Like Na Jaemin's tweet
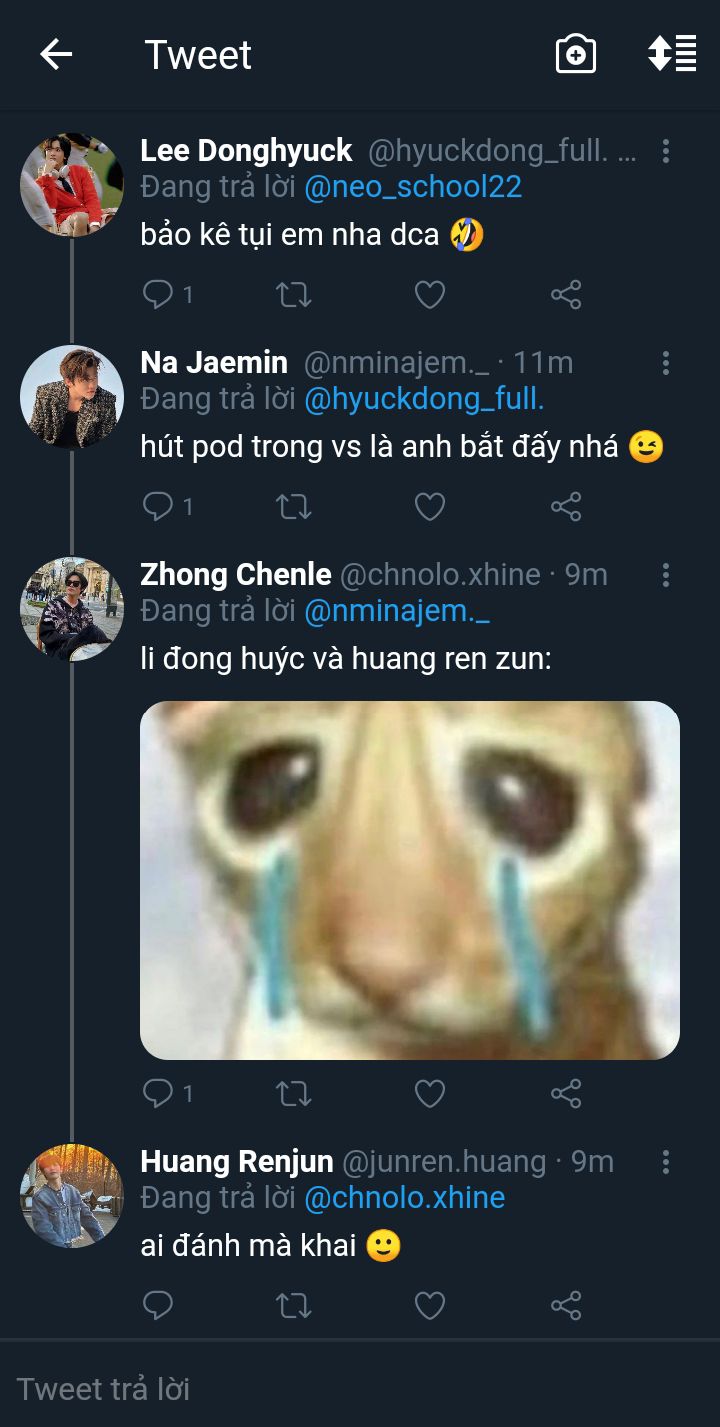The image size is (720, 1427). 430,507
